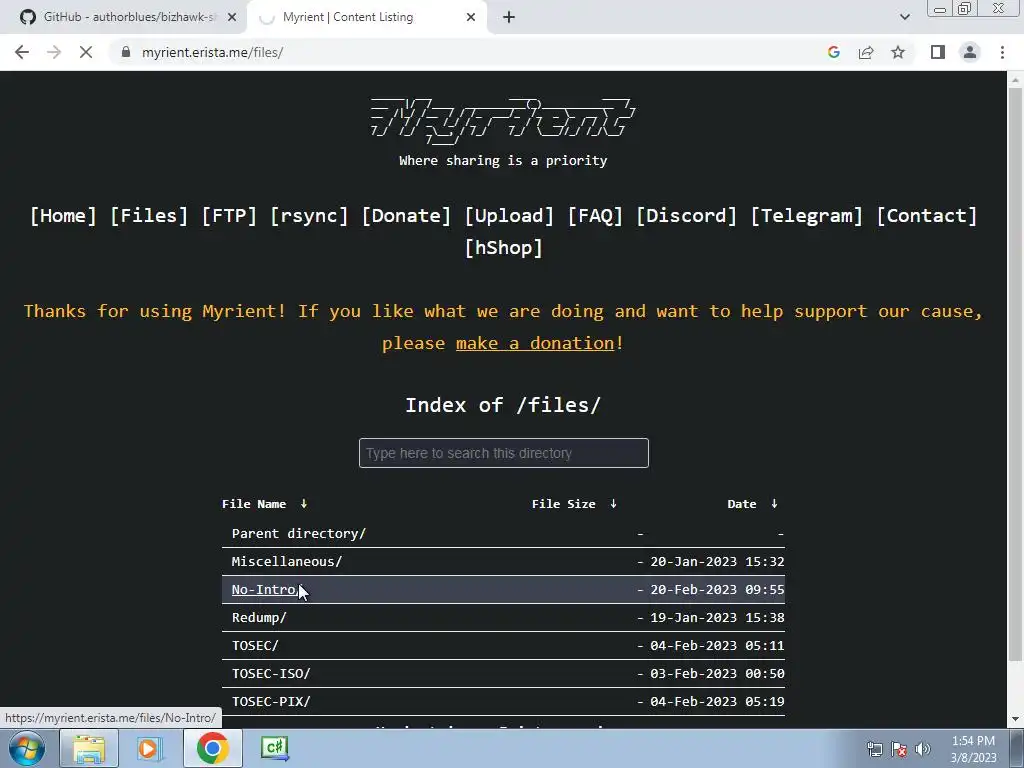Open the [Discord] navigation link

tap(686, 216)
